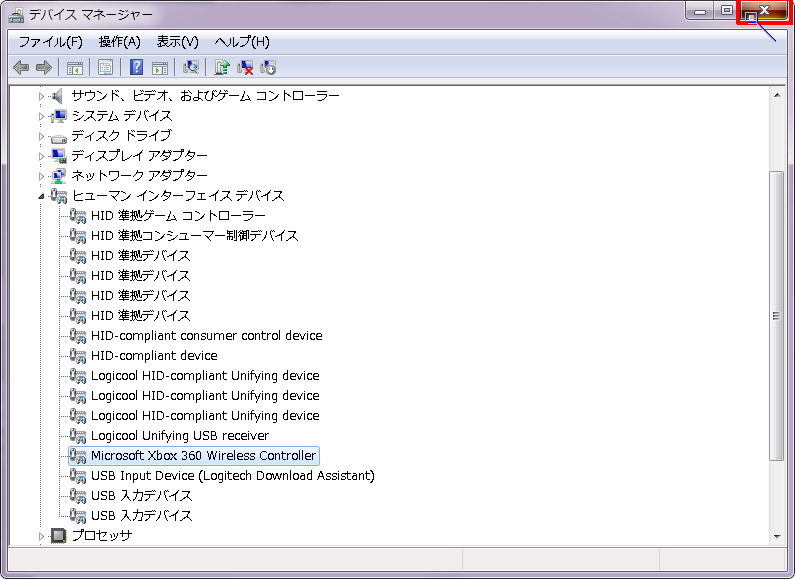Click the システム デバイス computer icon
795x579 pixels.
coord(58,116)
